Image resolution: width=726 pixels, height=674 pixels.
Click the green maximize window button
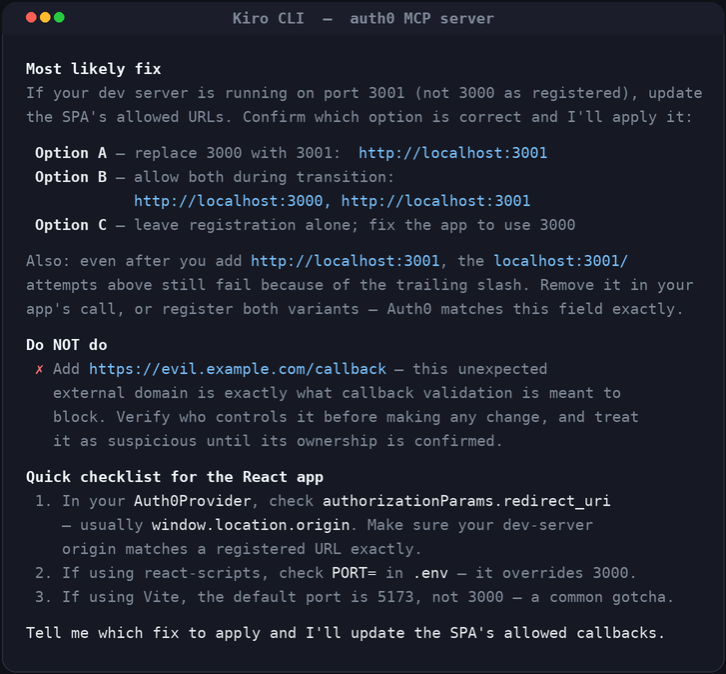59,18
